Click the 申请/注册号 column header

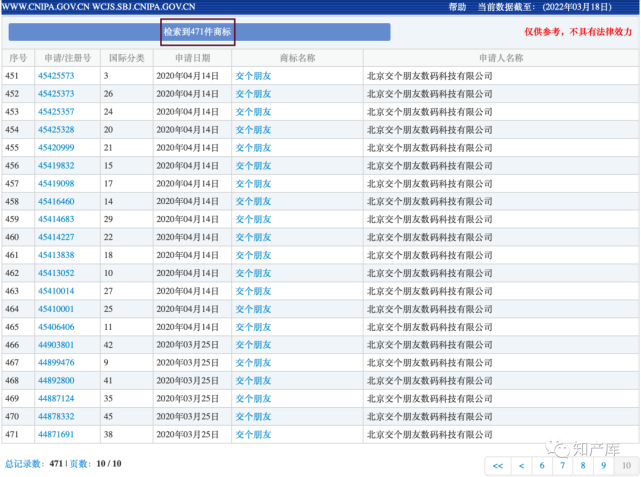click(67, 58)
